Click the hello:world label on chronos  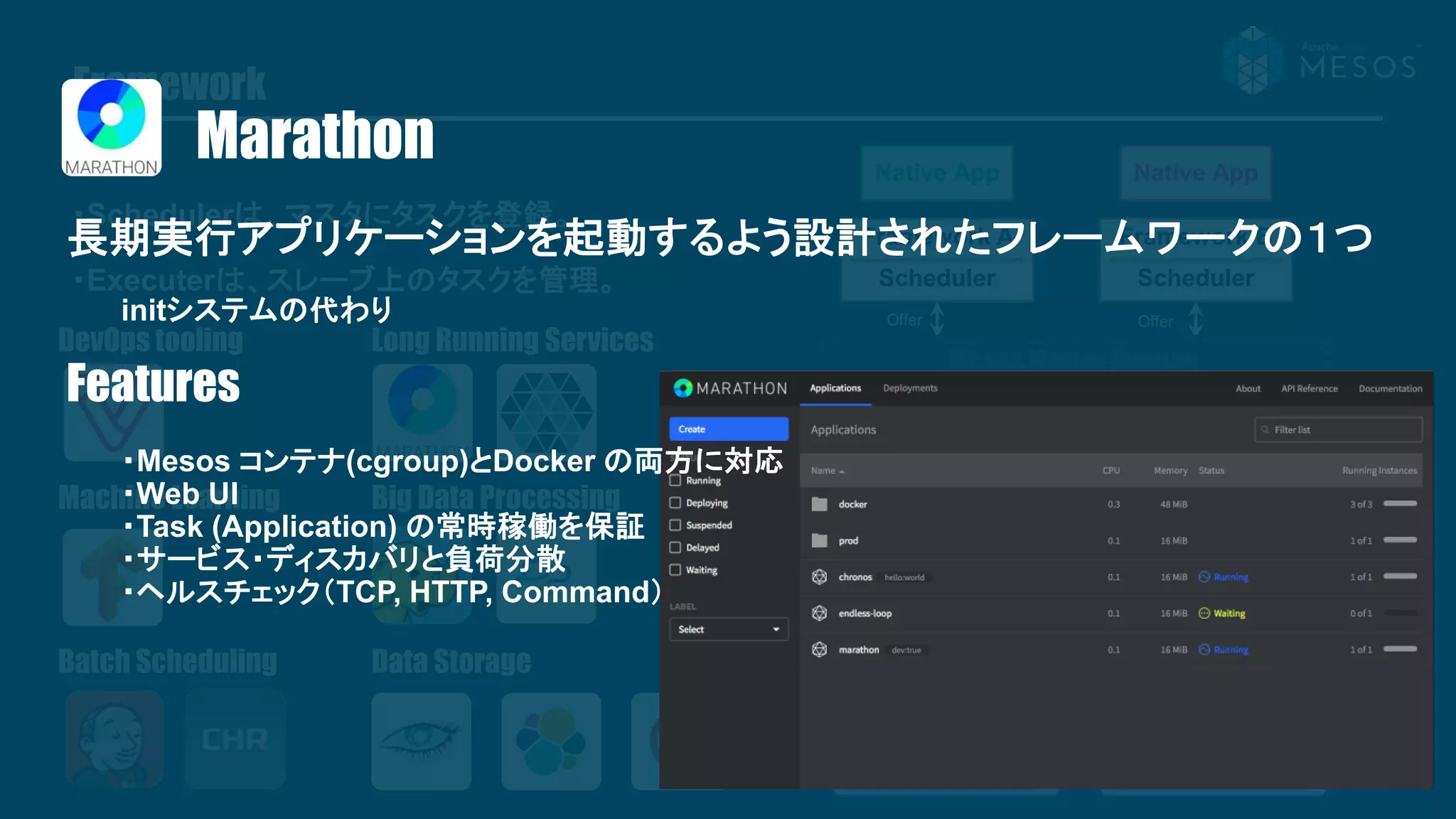click(904, 577)
